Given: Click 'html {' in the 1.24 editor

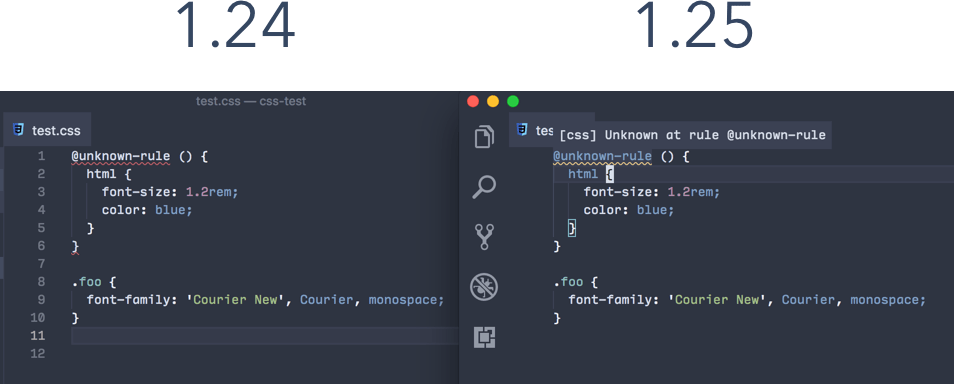Looking at the screenshot, I should [110, 175].
